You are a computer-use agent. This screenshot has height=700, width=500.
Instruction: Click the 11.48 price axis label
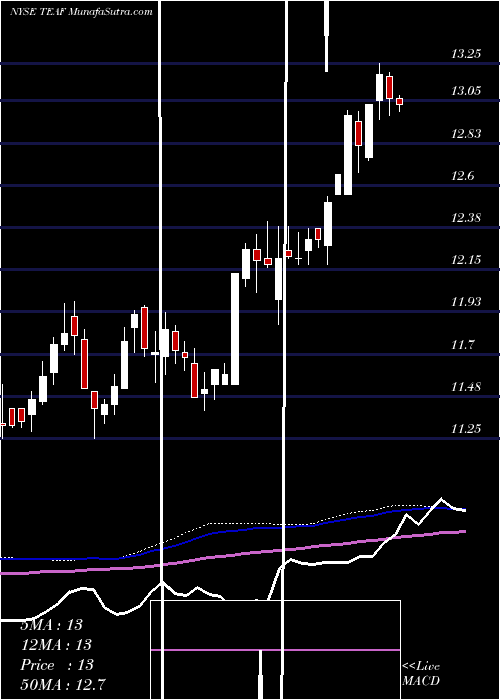coord(466,387)
